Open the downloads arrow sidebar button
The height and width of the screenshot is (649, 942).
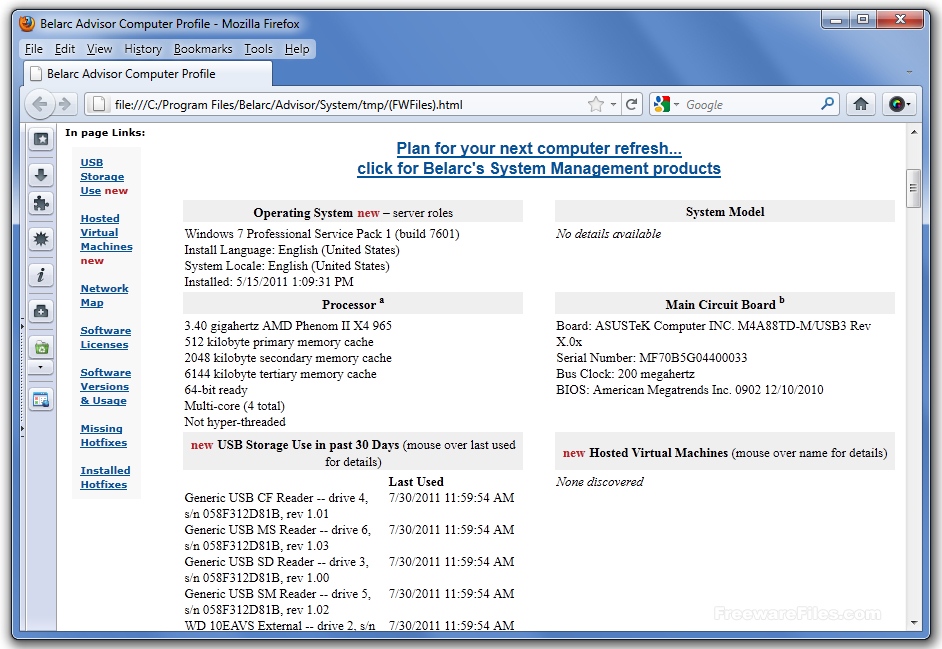click(41, 175)
